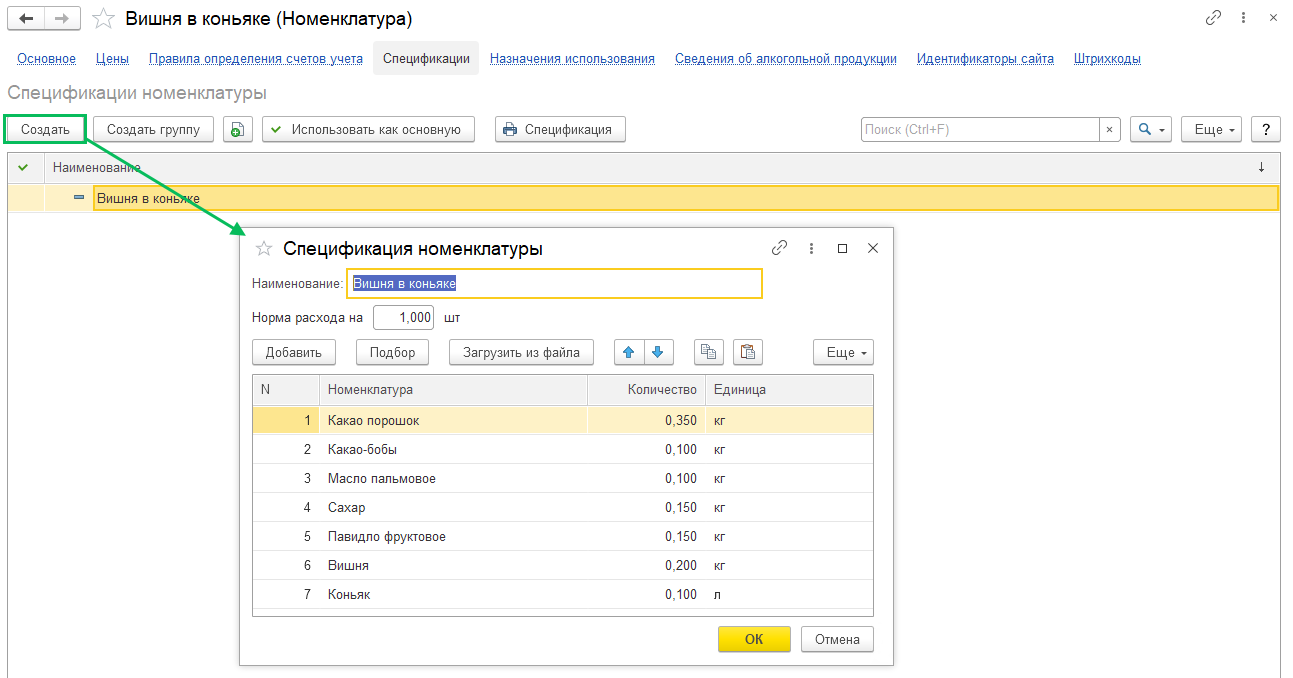Image resolution: width=1293 pixels, height=678 pixels.
Task: Sort by the Наименование column arrow
Action: pyautogui.click(x=1261, y=167)
